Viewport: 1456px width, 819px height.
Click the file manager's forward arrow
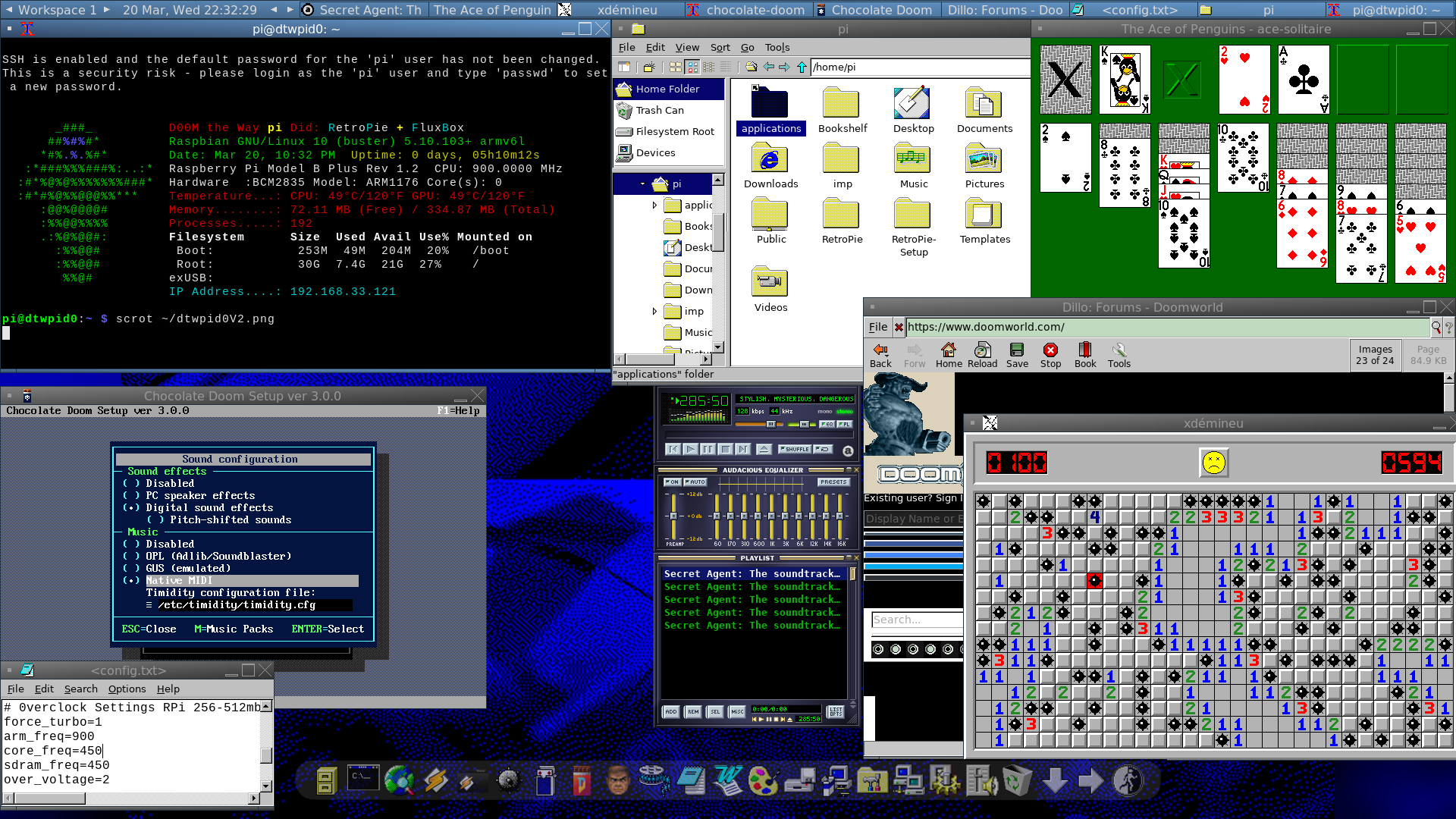(x=785, y=67)
